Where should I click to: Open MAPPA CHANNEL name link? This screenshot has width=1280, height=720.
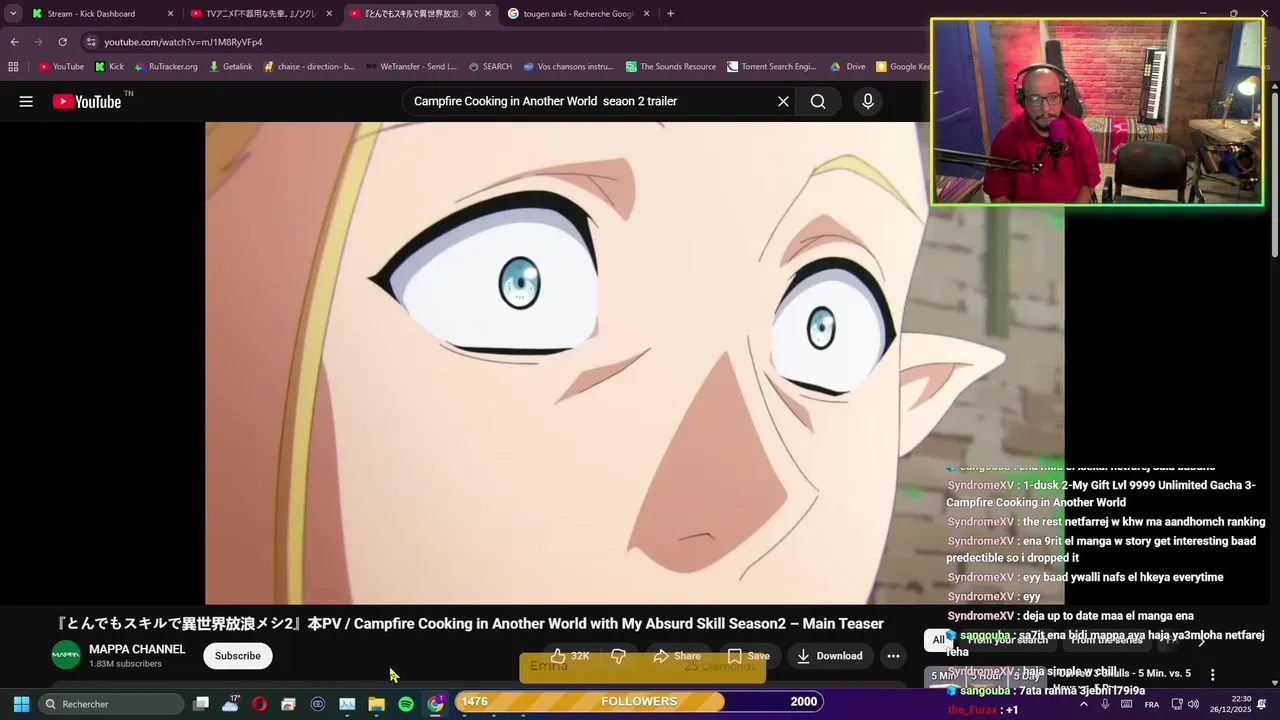point(137,649)
